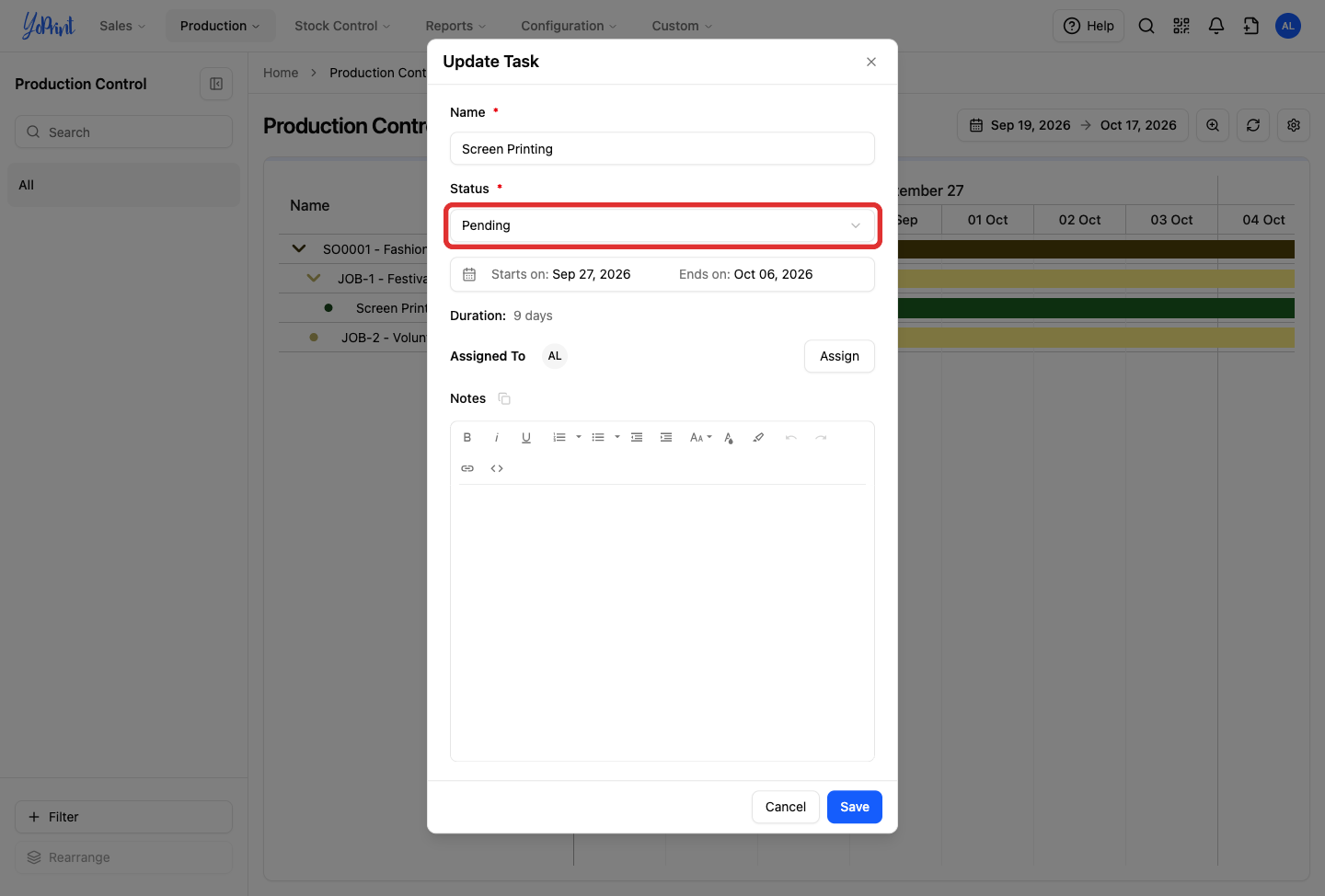Screen dimensions: 1325x896
Task: Open the bullet list style dropdown arrow
Action: point(617,438)
